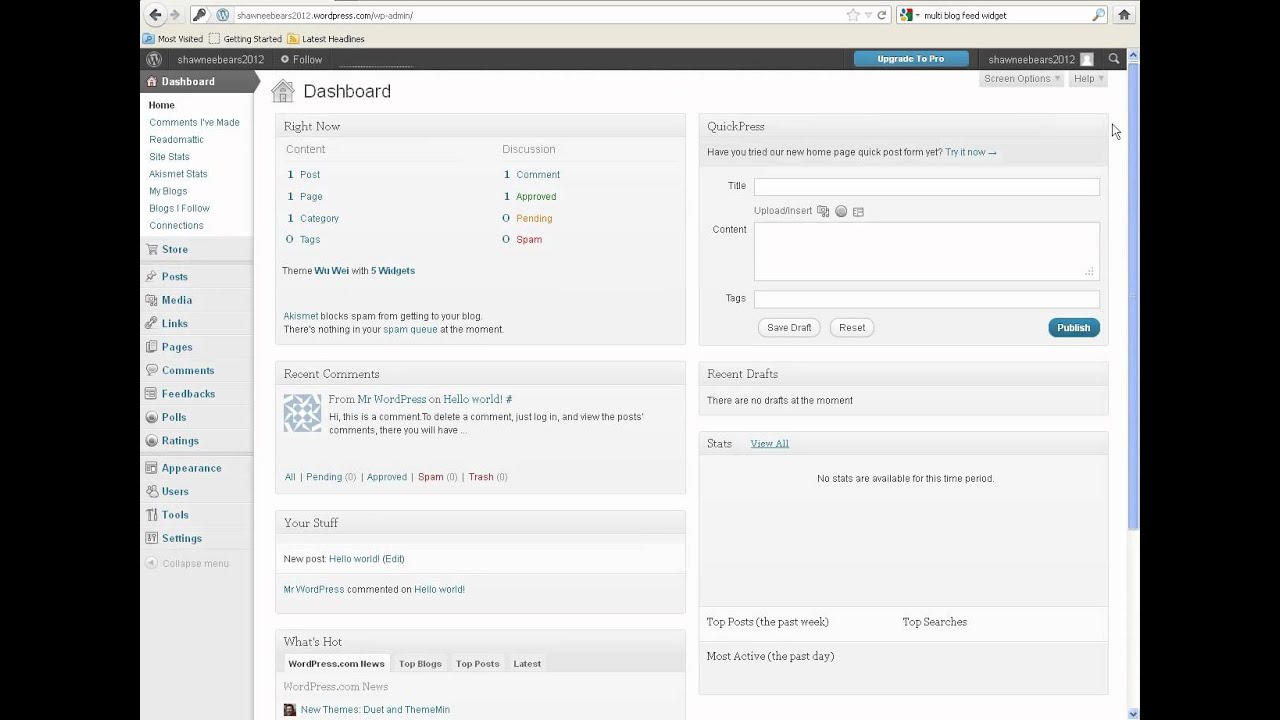Image resolution: width=1280 pixels, height=720 pixels.
Task: Click the user avatar in admin bar
Action: [x=1087, y=60]
